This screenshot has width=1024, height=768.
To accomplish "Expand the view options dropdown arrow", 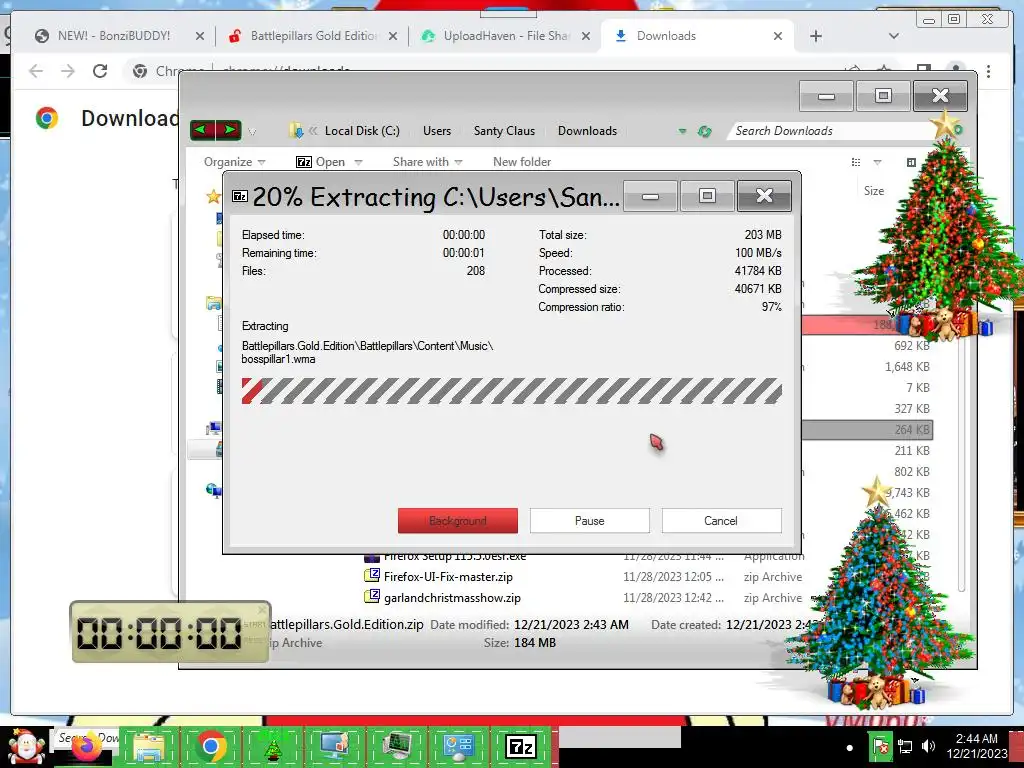I will [x=878, y=162].
